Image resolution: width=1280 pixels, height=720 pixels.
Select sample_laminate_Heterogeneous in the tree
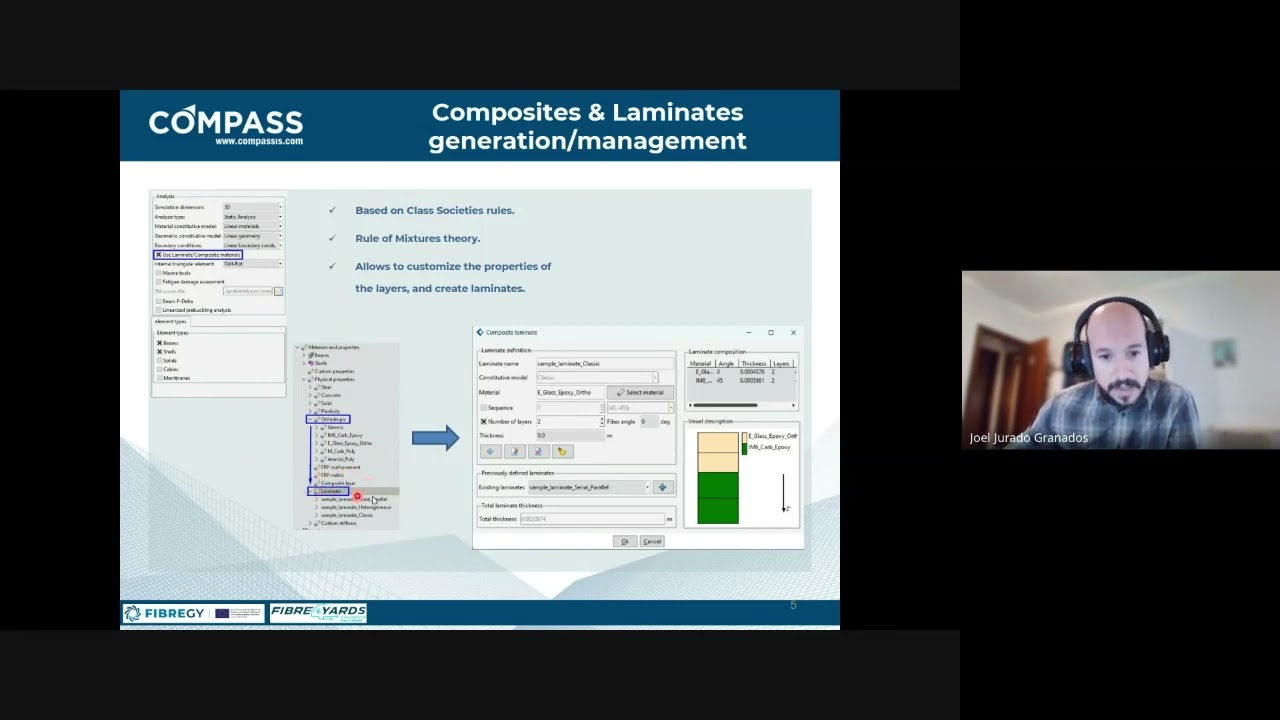point(356,507)
